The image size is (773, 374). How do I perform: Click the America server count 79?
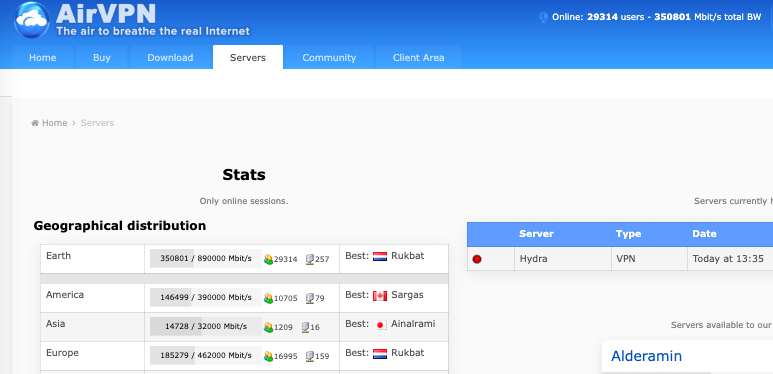319,298
